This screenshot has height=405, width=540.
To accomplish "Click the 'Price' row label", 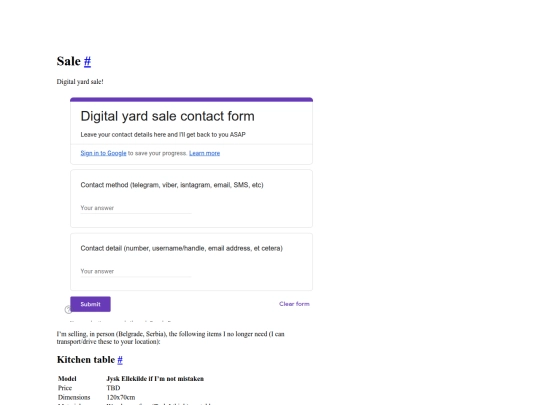I will tap(65, 388).
